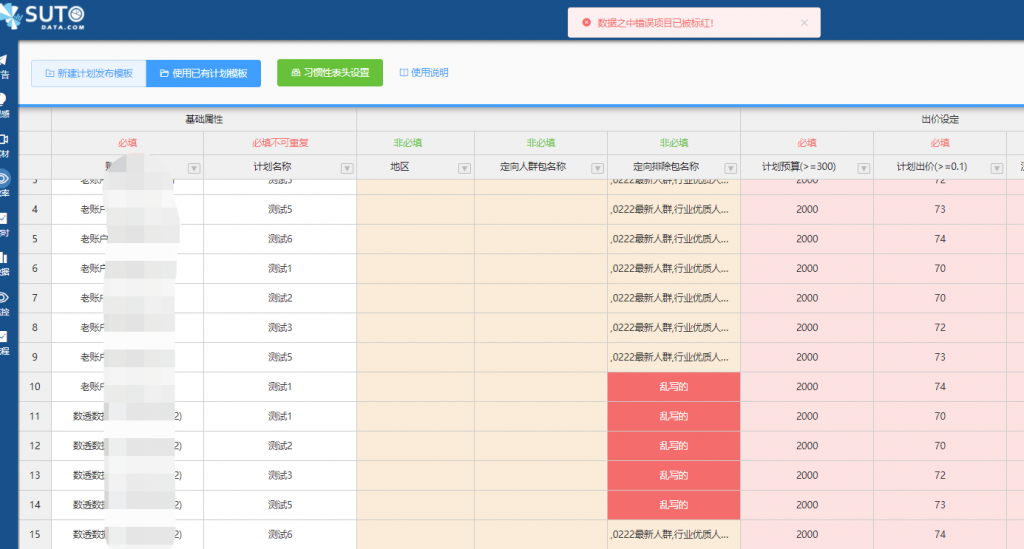
Task: Click red 乱写的 cell in row 13
Action: [x=674, y=475]
